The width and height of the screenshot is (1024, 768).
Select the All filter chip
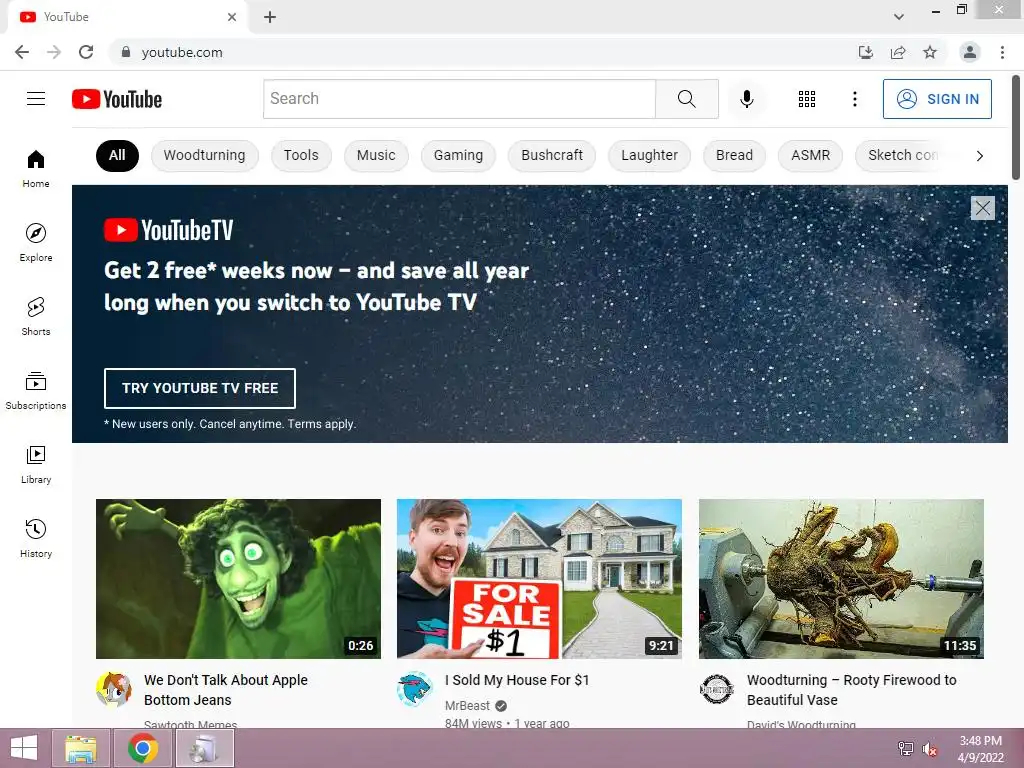(x=117, y=155)
